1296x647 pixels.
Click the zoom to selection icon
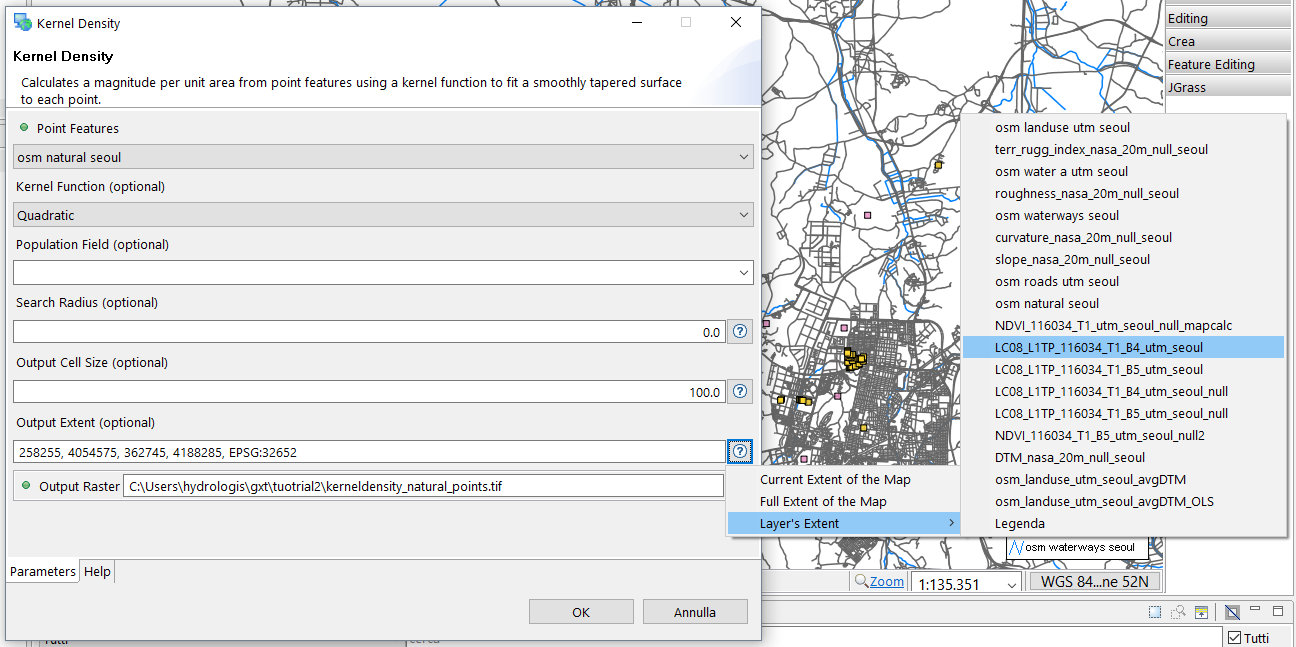pyautogui.click(x=1179, y=613)
